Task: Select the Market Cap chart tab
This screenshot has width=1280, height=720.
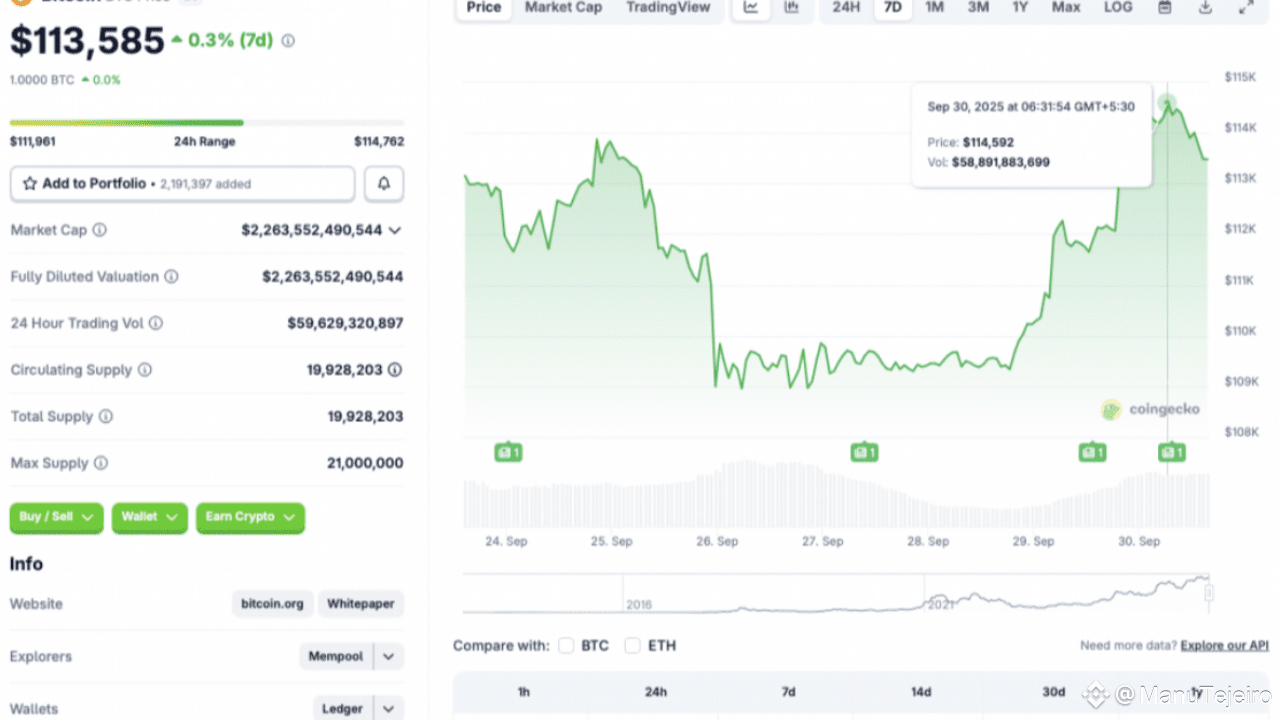Action: pyautogui.click(x=563, y=7)
